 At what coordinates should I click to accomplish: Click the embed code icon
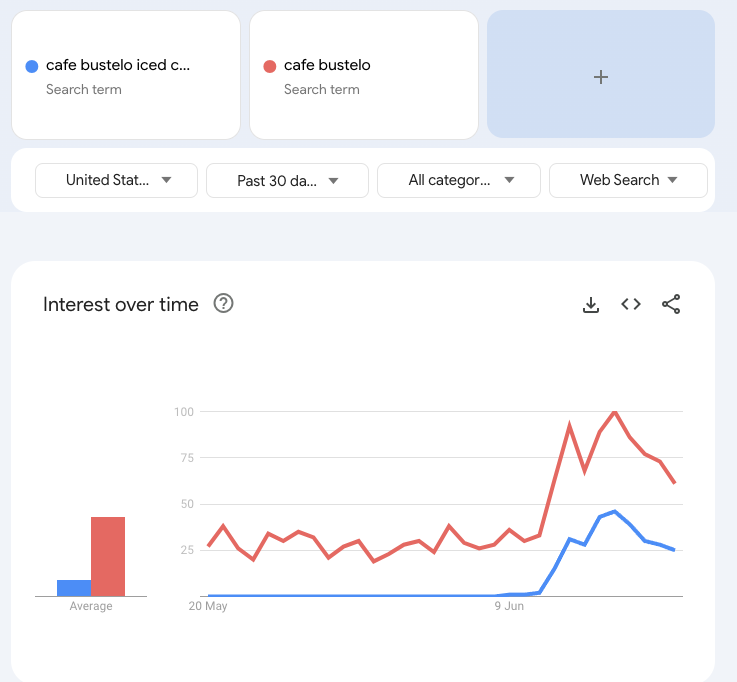631,305
